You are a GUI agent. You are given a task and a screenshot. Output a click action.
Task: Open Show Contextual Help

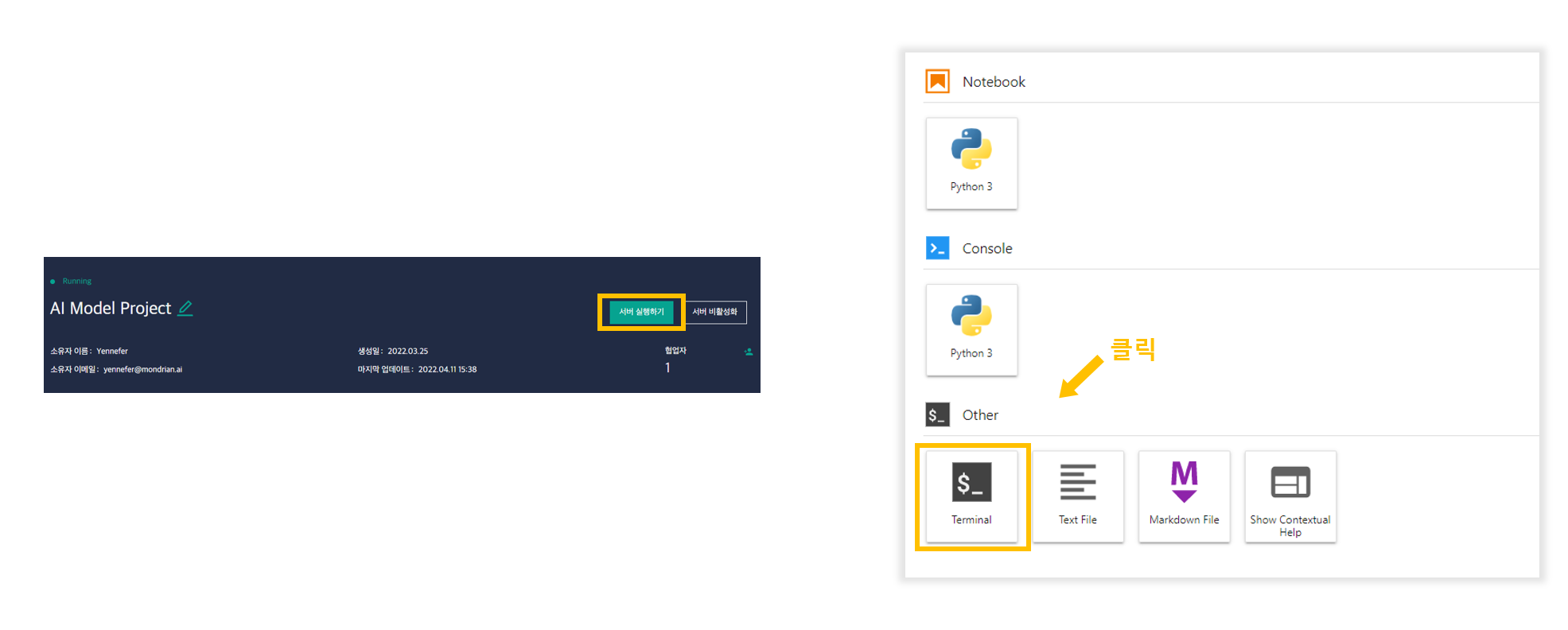(x=1290, y=496)
